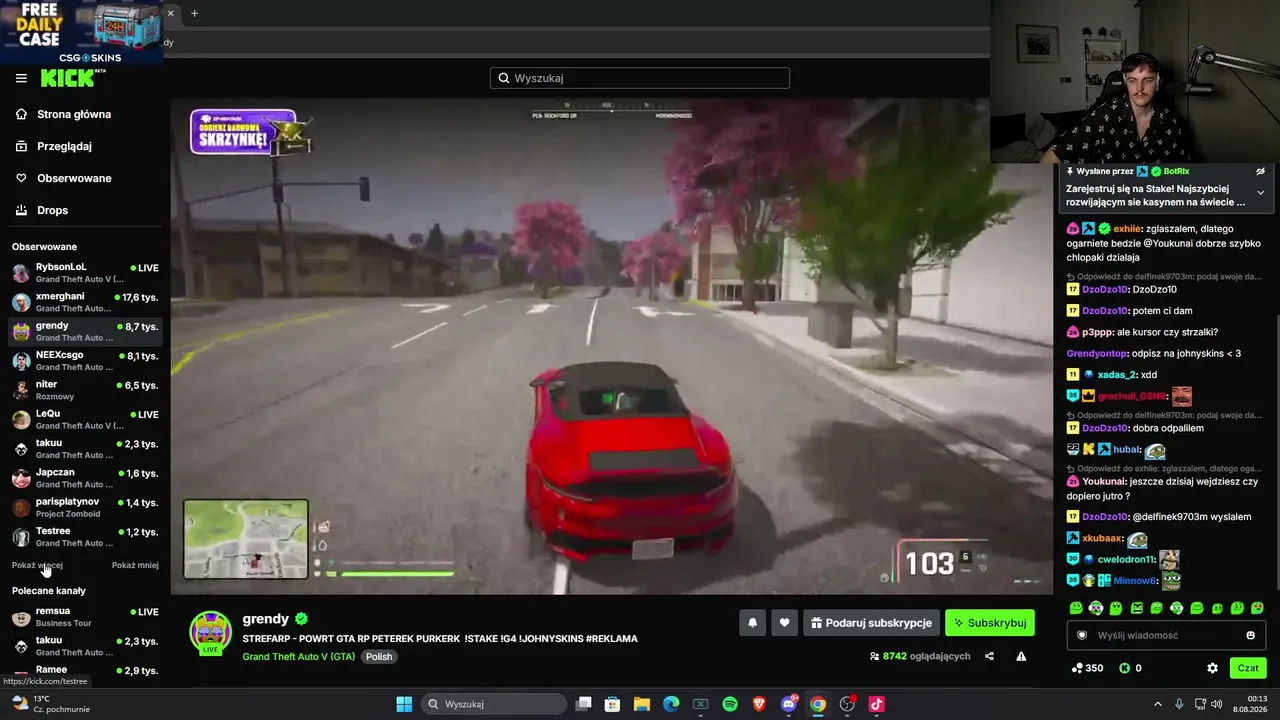Open Spotify from the taskbar
Image resolution: width=1280 pixels, height=720 pixels.
730,704
